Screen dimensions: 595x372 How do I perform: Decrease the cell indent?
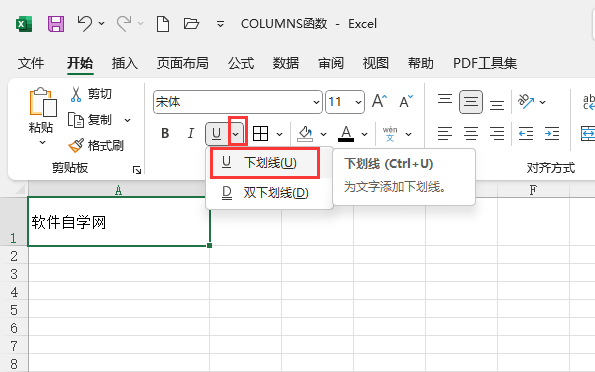[526, 133]
